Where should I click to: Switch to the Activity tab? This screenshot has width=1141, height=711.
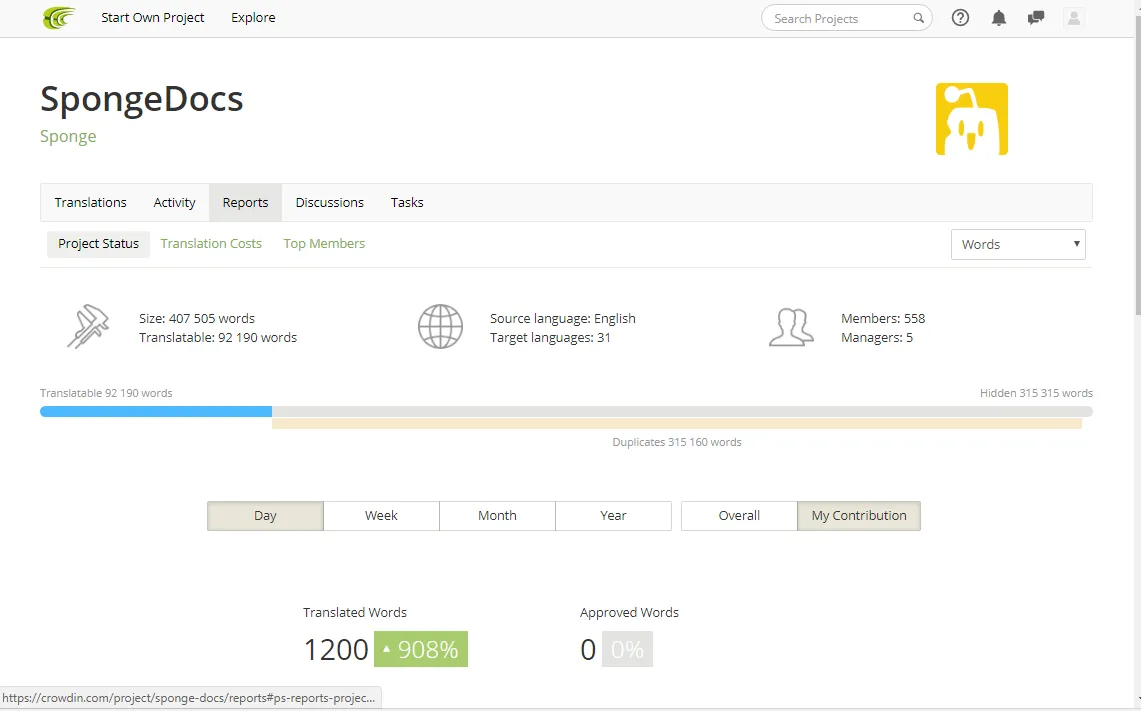pos(175,202)
